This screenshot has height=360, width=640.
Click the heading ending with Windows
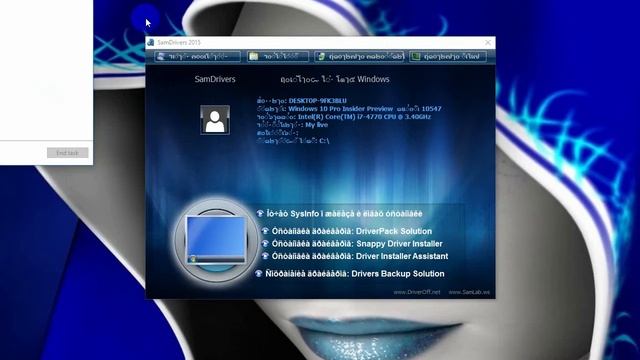click(335, 79)
